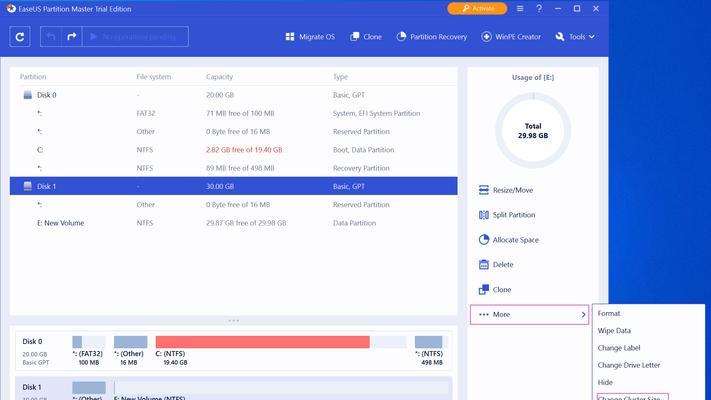
Task: Expand the More submenu arrow
Action: 583,314
